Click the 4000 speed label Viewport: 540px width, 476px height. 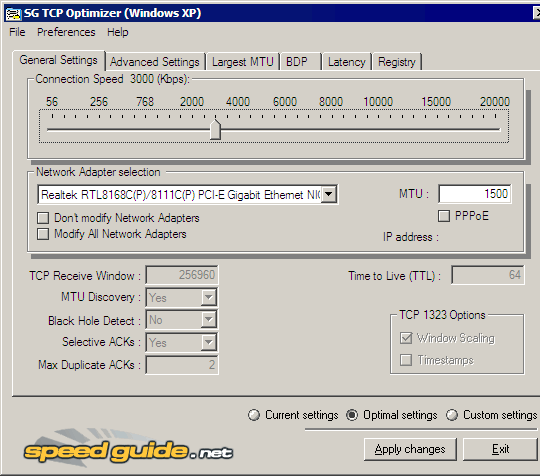pos(238,102)
